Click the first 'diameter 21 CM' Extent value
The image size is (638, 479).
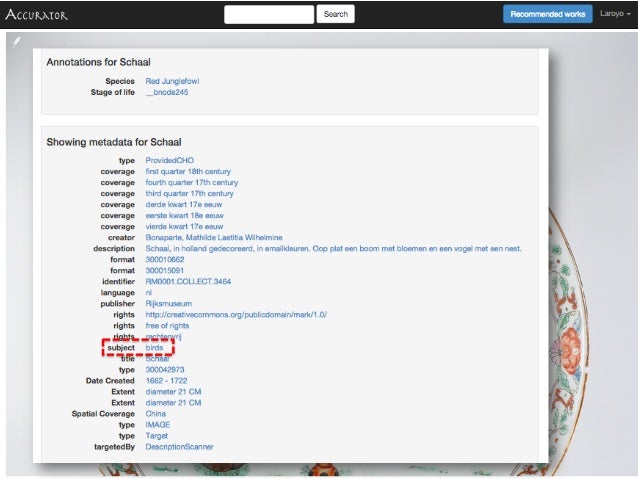coord(173,392)
